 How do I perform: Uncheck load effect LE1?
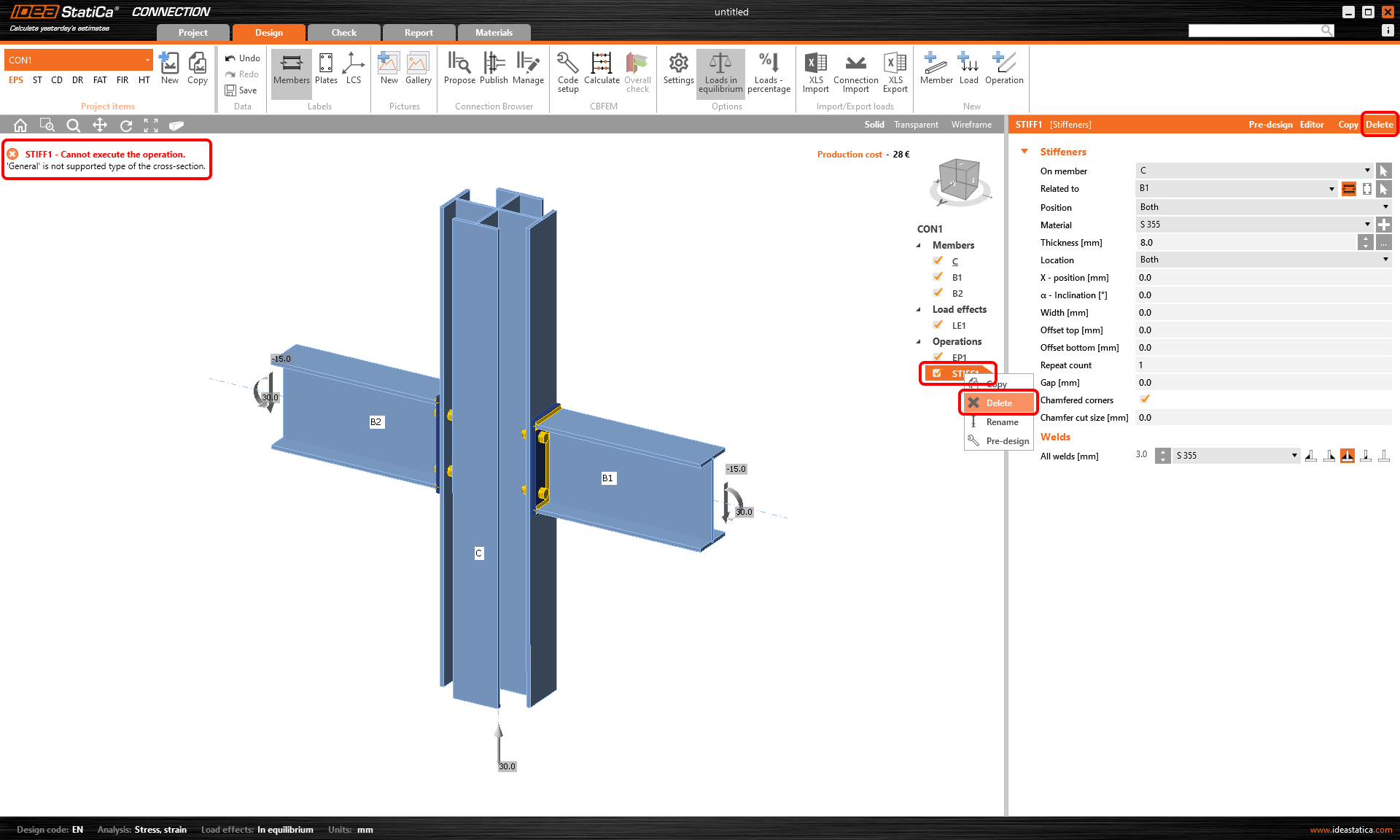click(938, 324)
